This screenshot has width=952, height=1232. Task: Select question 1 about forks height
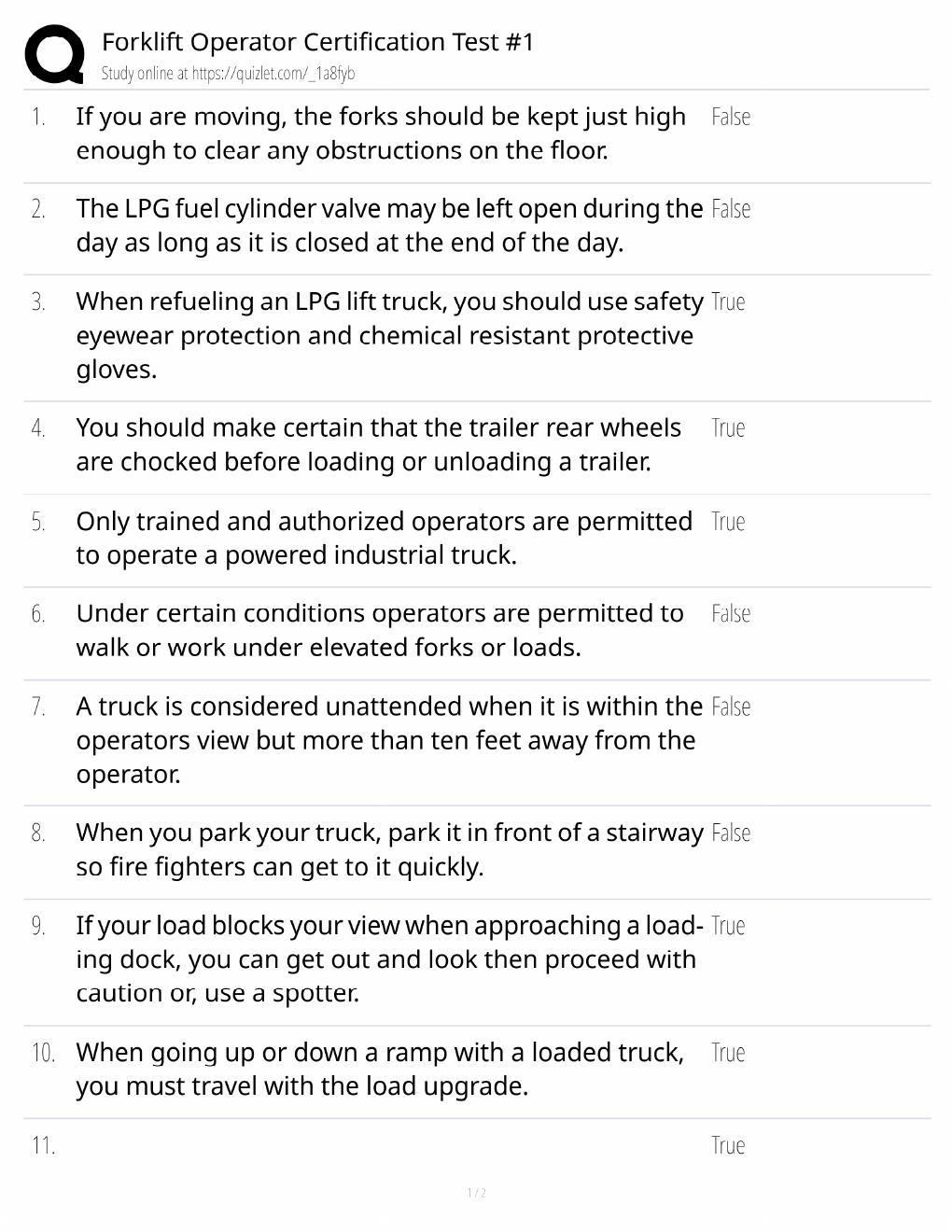click(381, 133)
